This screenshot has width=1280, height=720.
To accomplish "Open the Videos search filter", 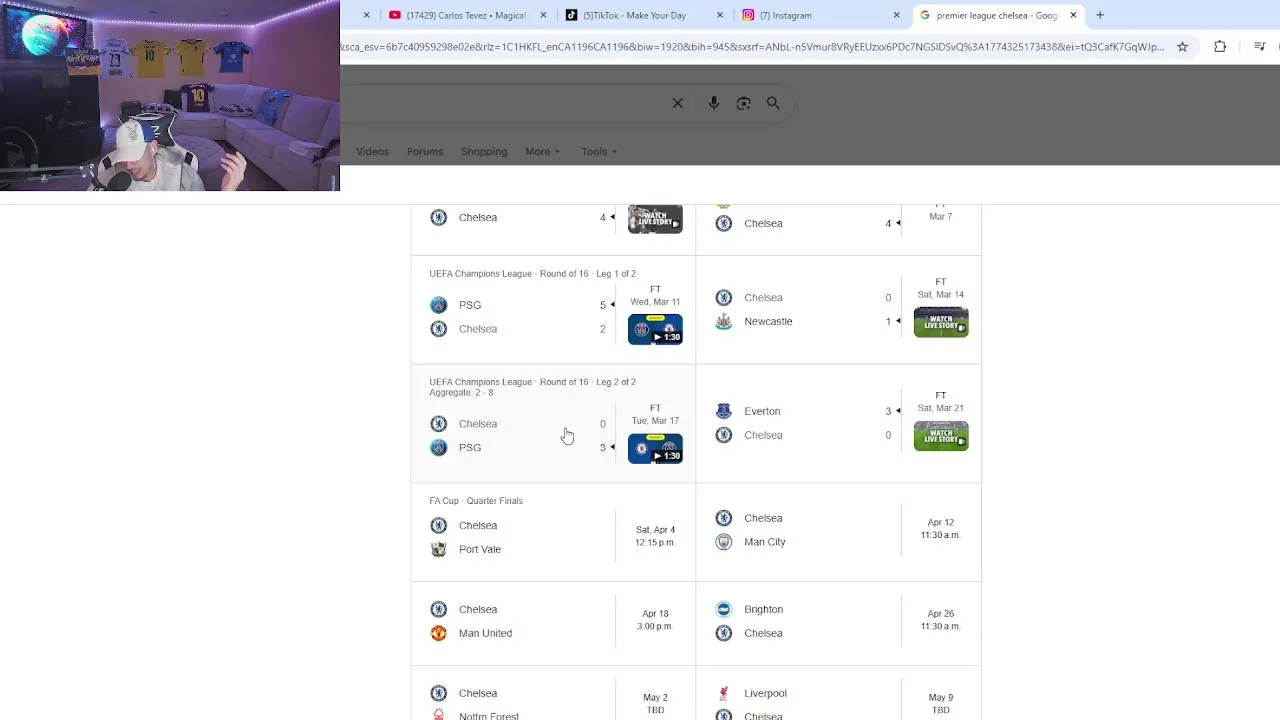I will click(x=372, y=152).
